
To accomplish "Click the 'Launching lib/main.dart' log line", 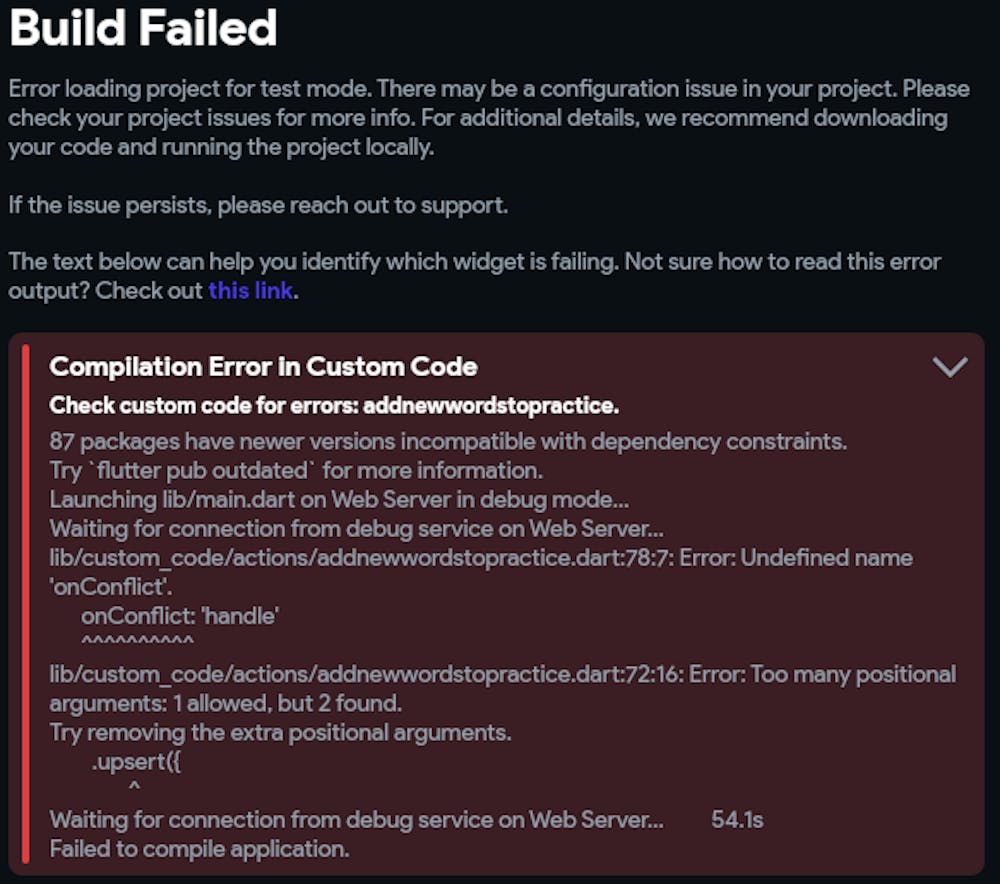I will pos(339,499).
